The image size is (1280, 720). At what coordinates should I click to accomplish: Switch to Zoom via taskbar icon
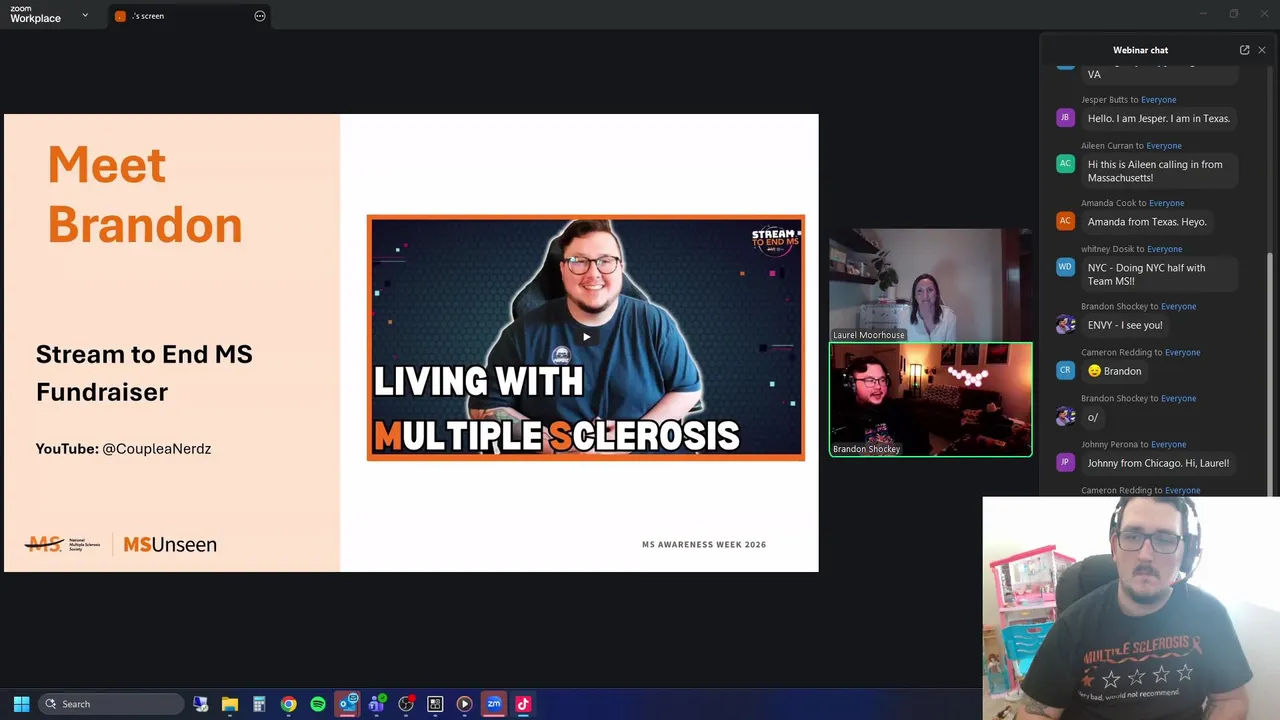494,704
